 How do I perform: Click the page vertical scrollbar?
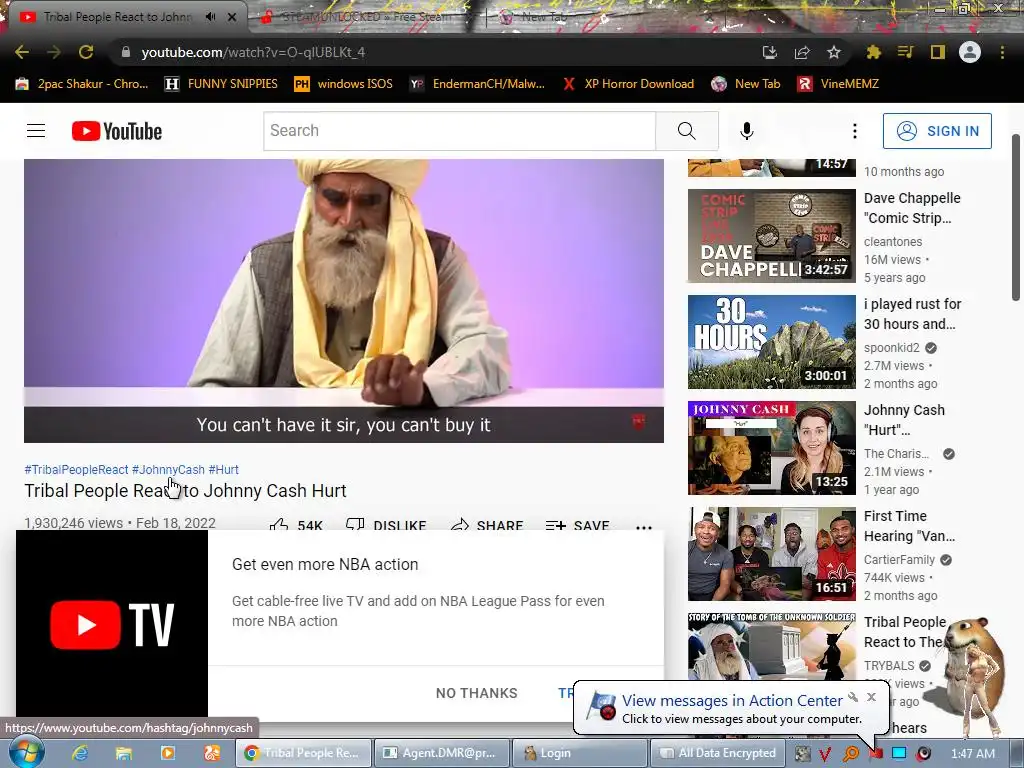pyautogui.click(x=1016, y=219)
